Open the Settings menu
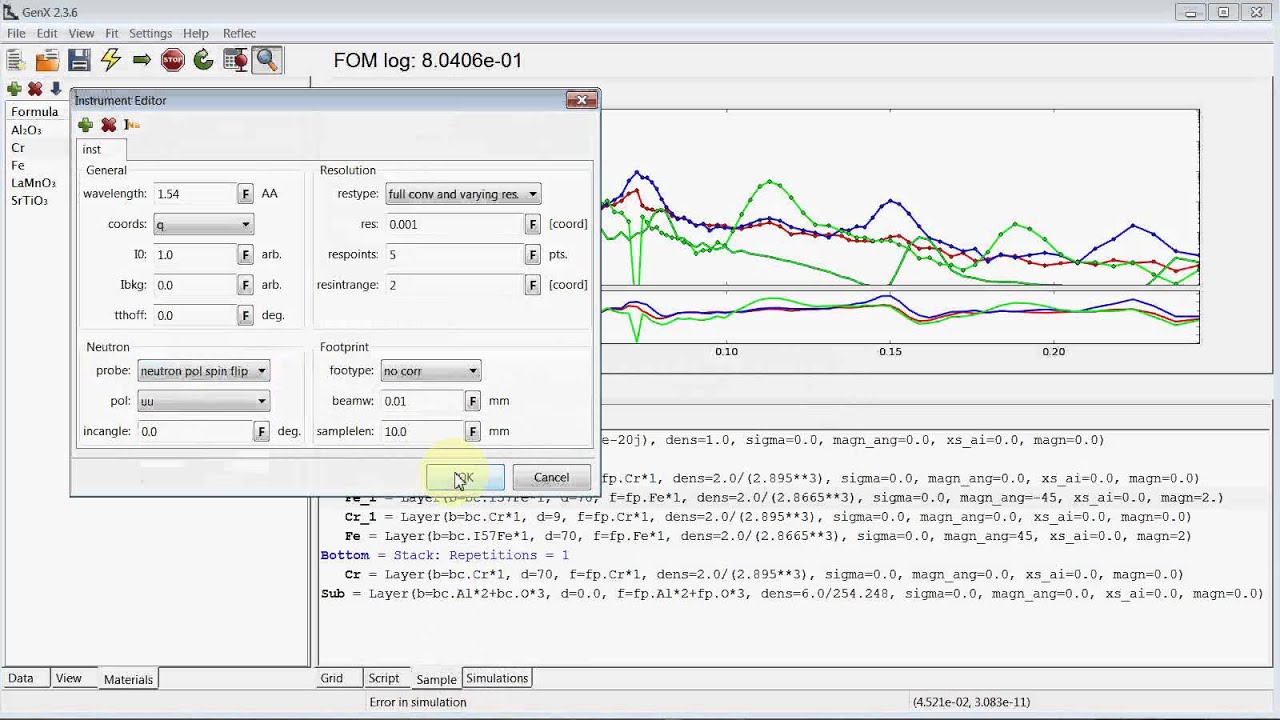Image resolution: width=1280 pixels, height=720 pixels. point(150,33)
